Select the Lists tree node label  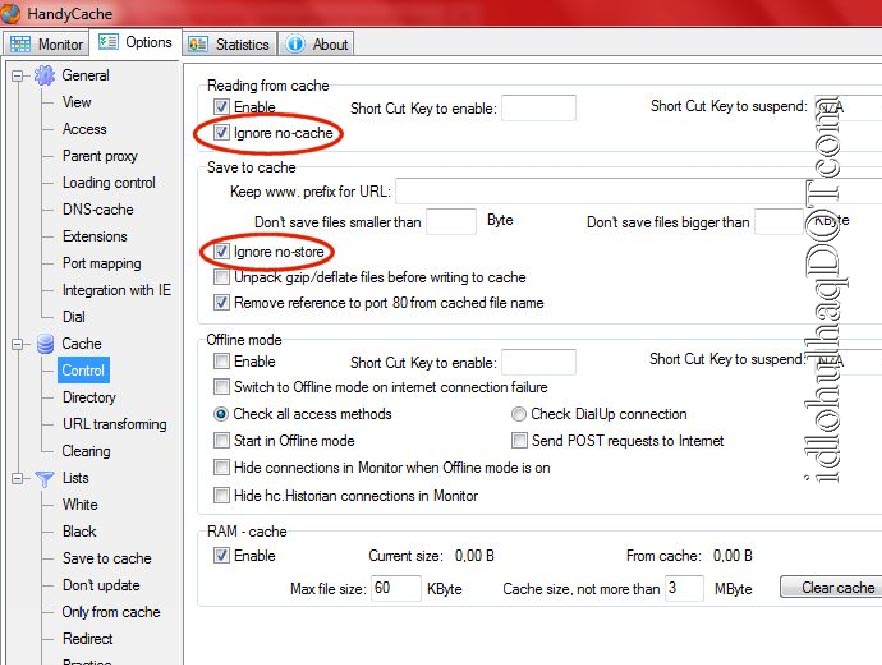(75, 478)
